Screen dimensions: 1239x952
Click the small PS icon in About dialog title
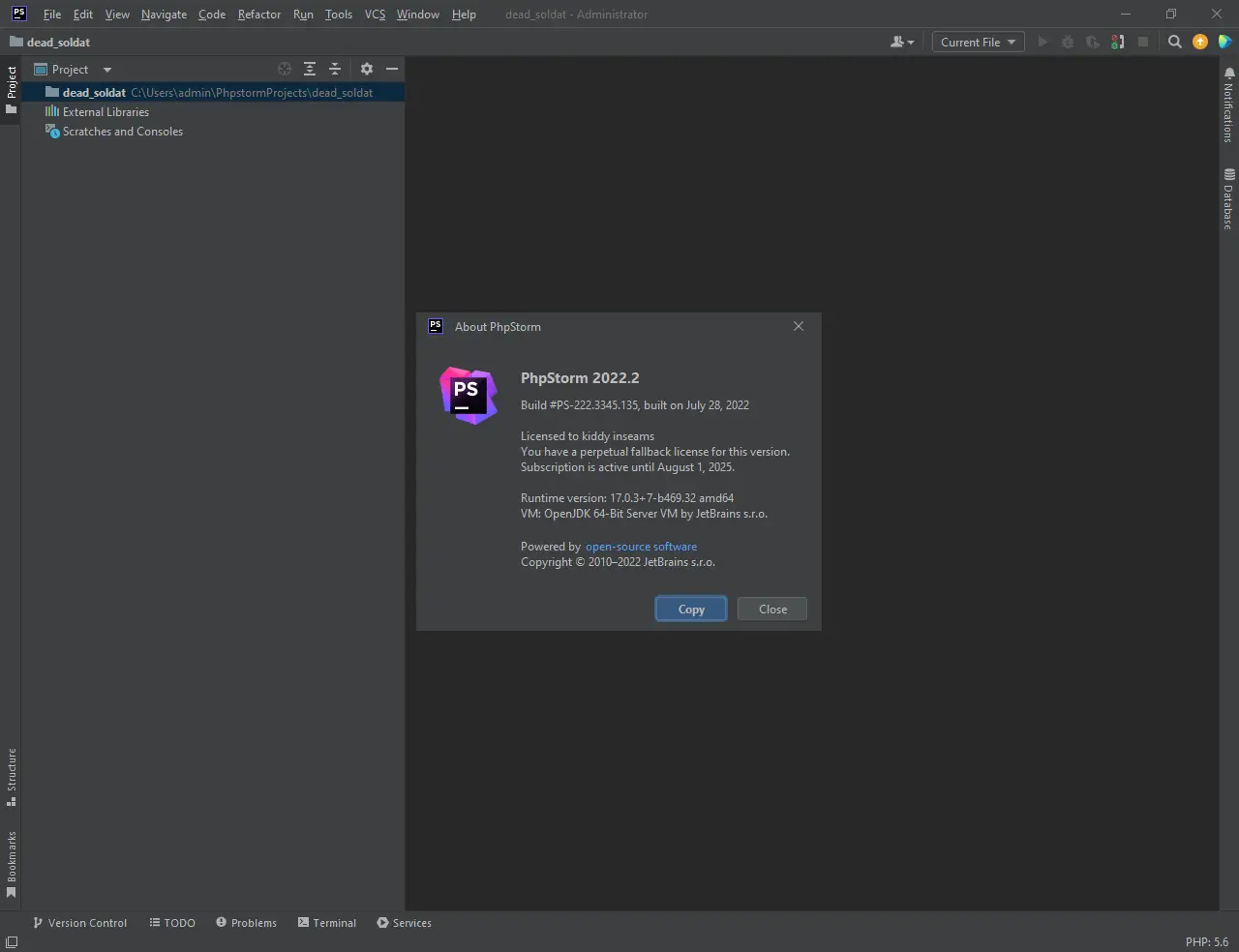click(436, 326)
